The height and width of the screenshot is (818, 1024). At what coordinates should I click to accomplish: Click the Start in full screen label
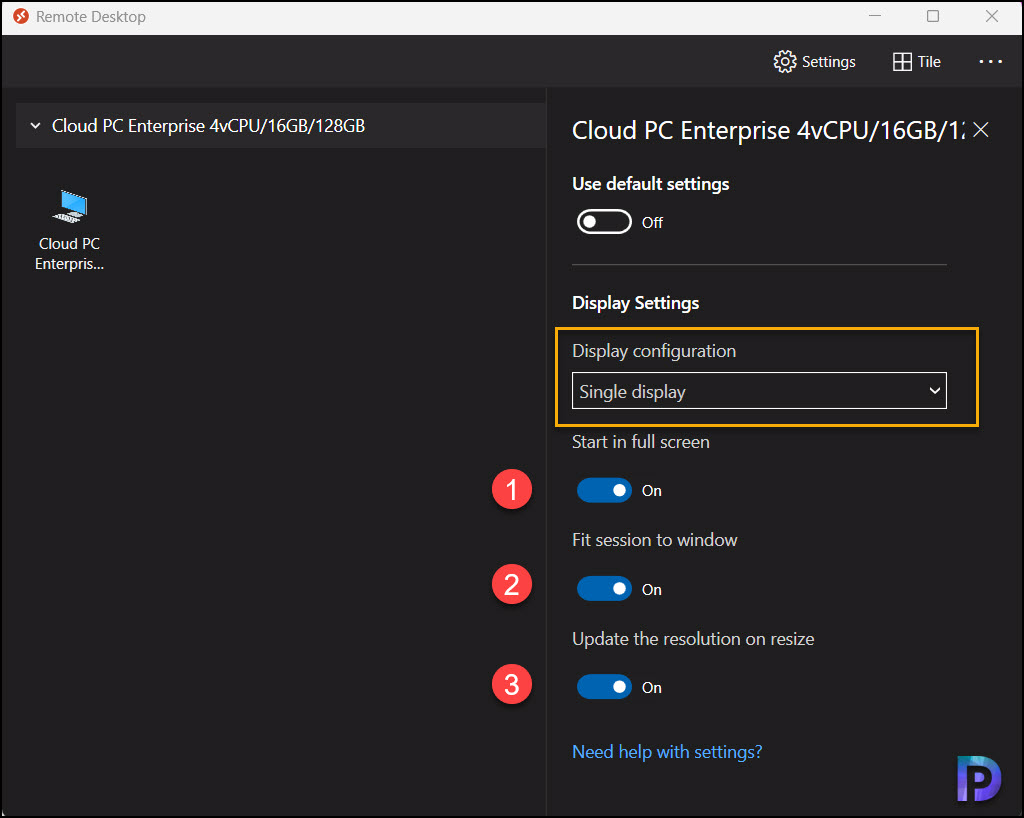tap(641, 442)
